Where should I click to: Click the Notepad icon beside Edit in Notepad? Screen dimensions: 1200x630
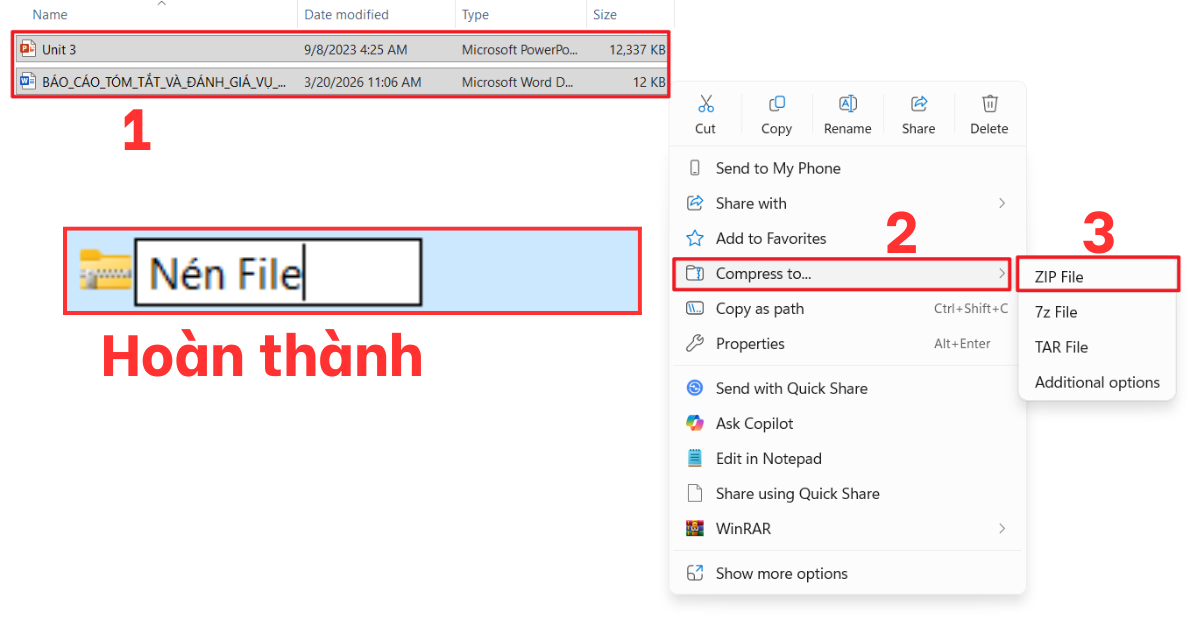click(695, 458)
